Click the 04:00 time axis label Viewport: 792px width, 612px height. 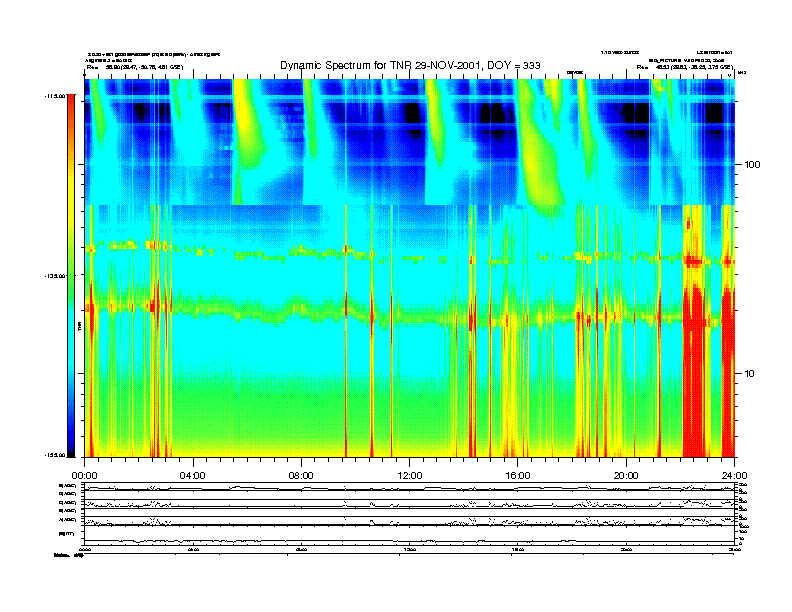tap(193, 476)
